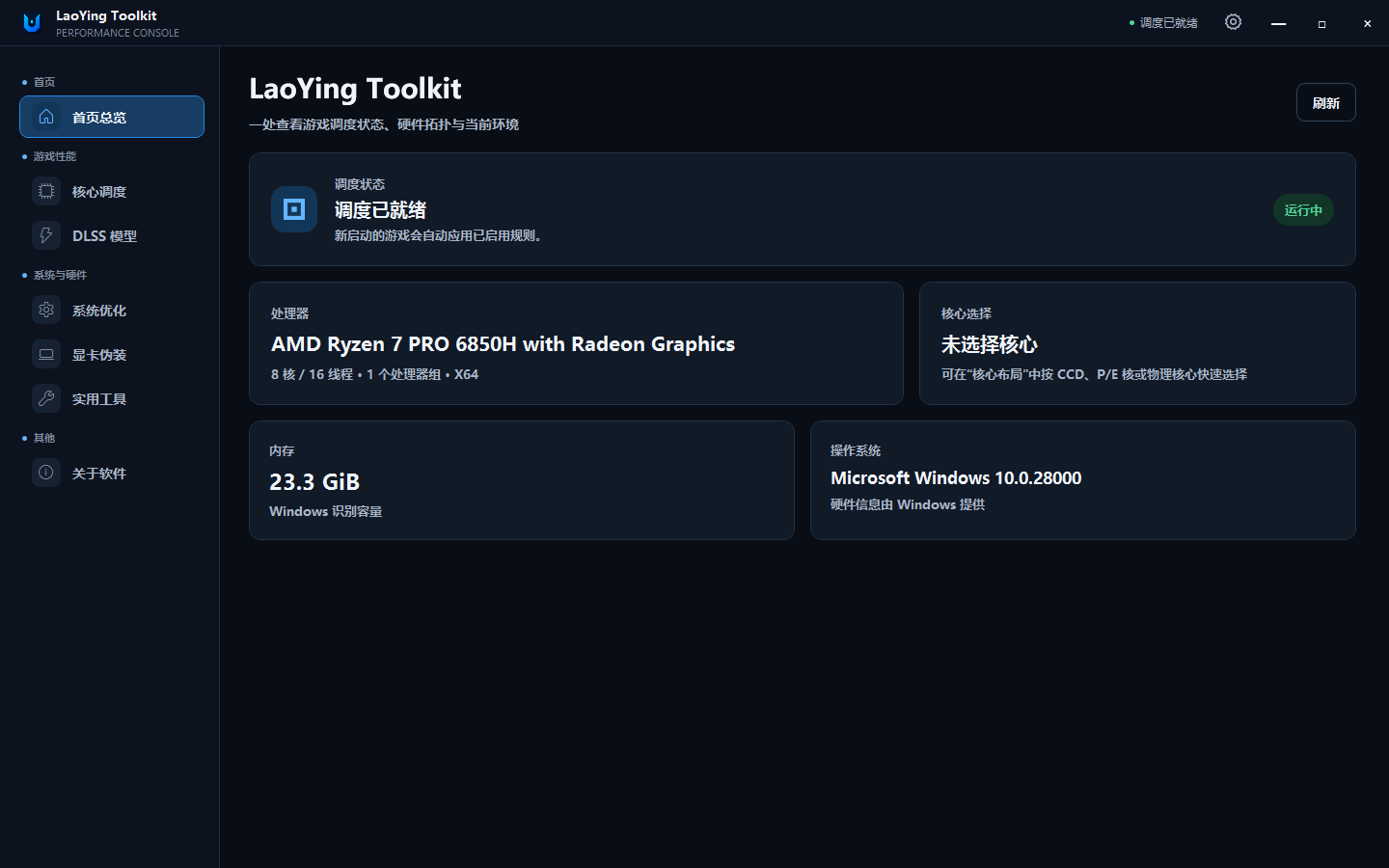Click the lightning icon beside DLSS 模型
This screenshot has height=868, width=1389.
point(46,235)
